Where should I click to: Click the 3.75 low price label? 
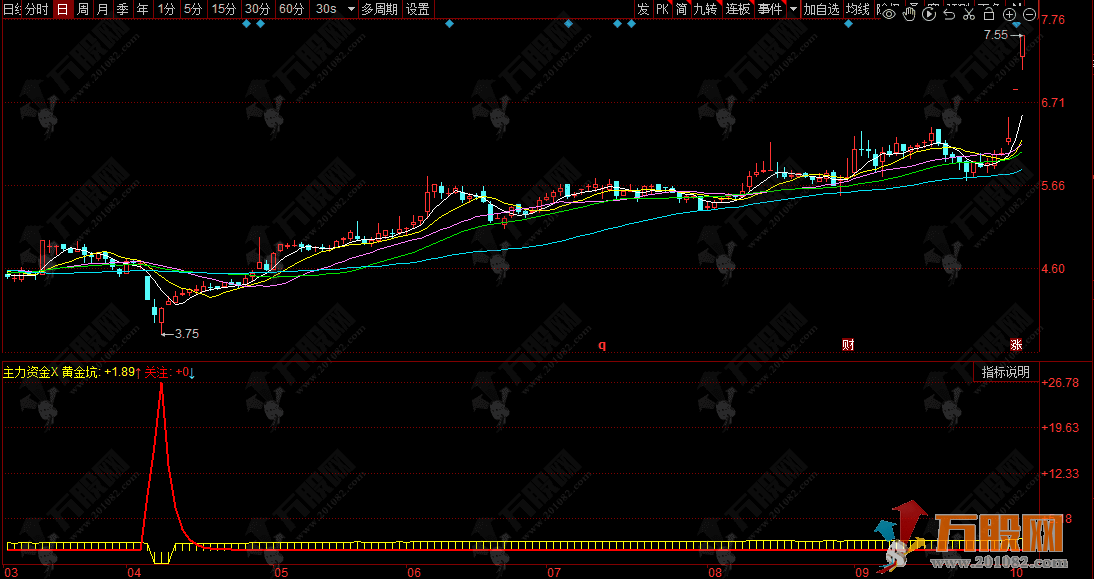pos(186,333)
